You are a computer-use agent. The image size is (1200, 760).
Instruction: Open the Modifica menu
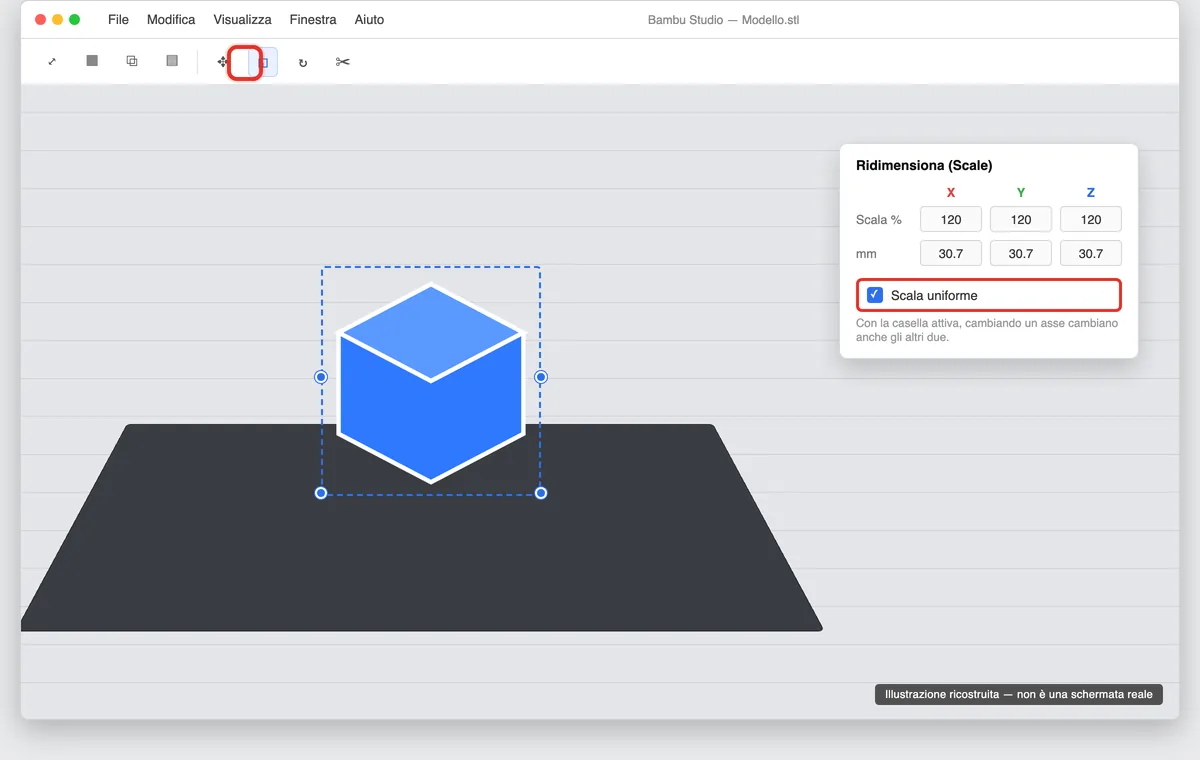coord(171,19)
